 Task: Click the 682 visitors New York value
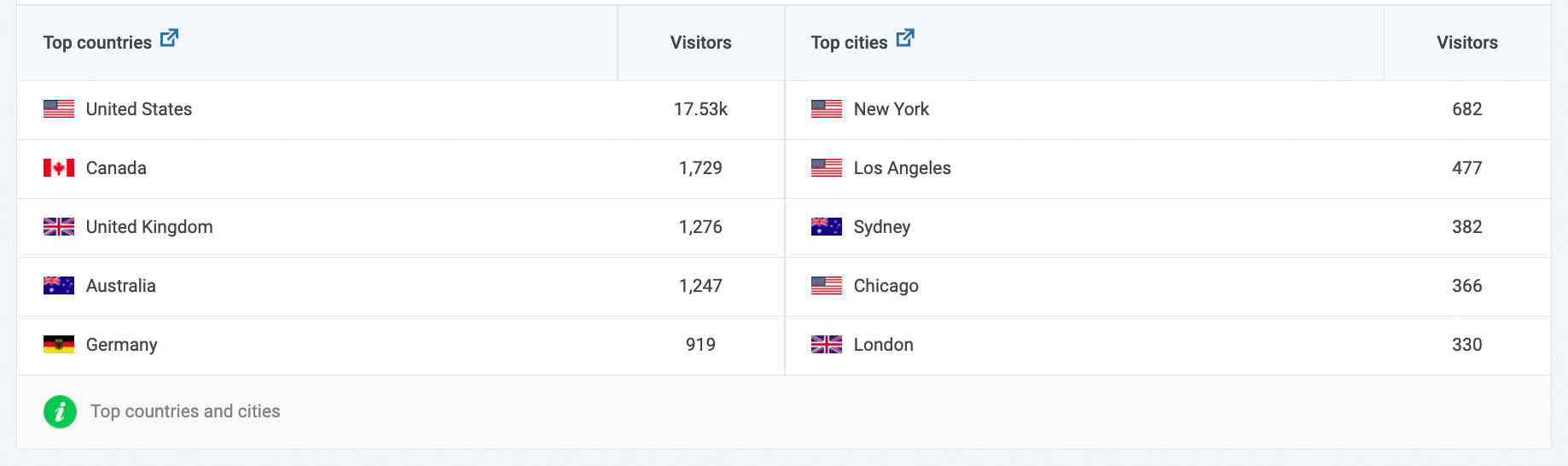1466,109
